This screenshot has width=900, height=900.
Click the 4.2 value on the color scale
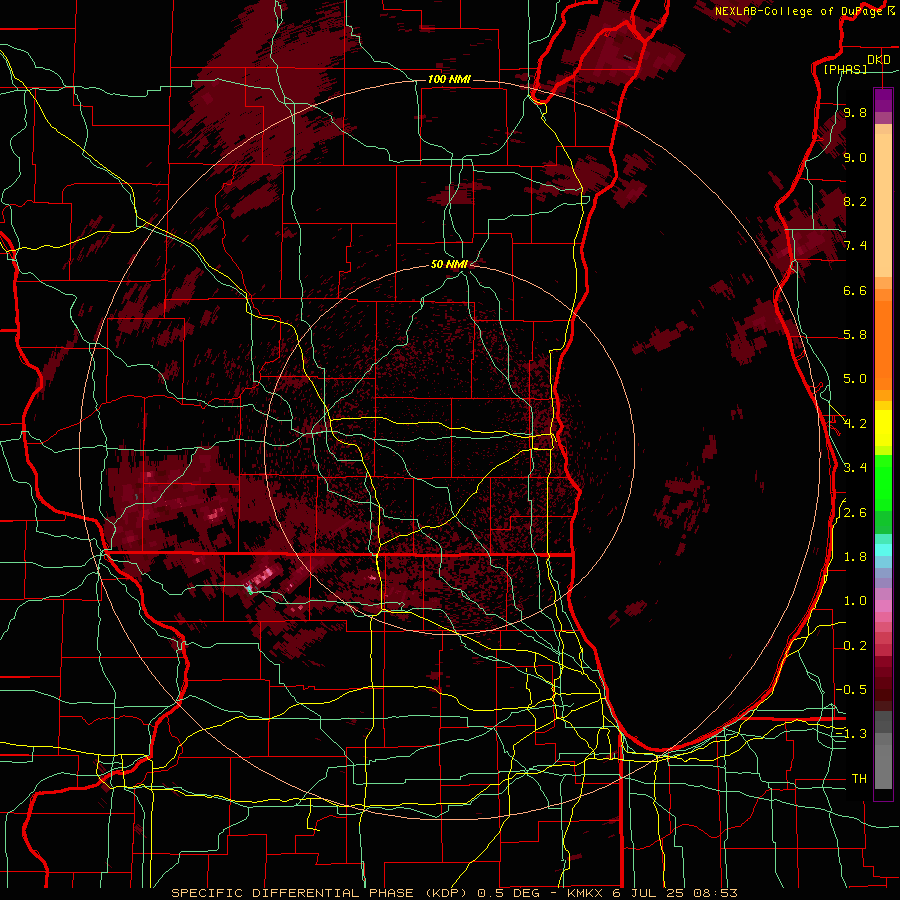(855, 424)
